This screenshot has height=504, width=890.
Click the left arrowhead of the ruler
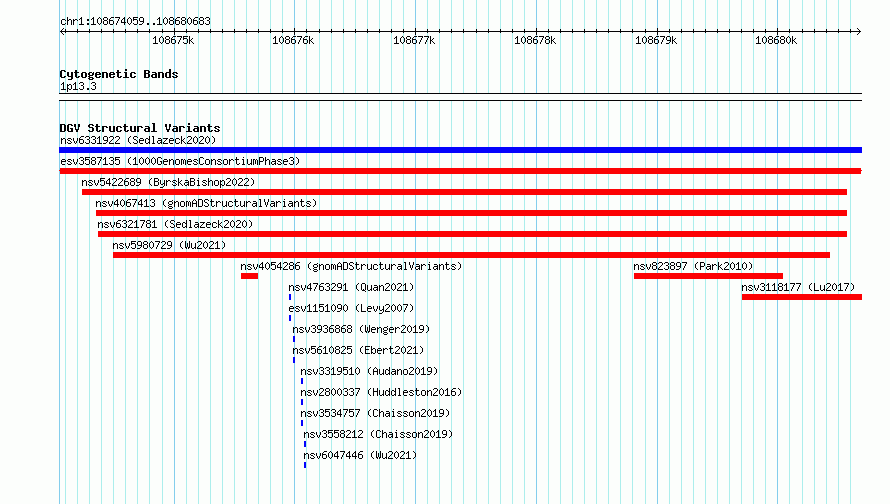pos(62,32)
